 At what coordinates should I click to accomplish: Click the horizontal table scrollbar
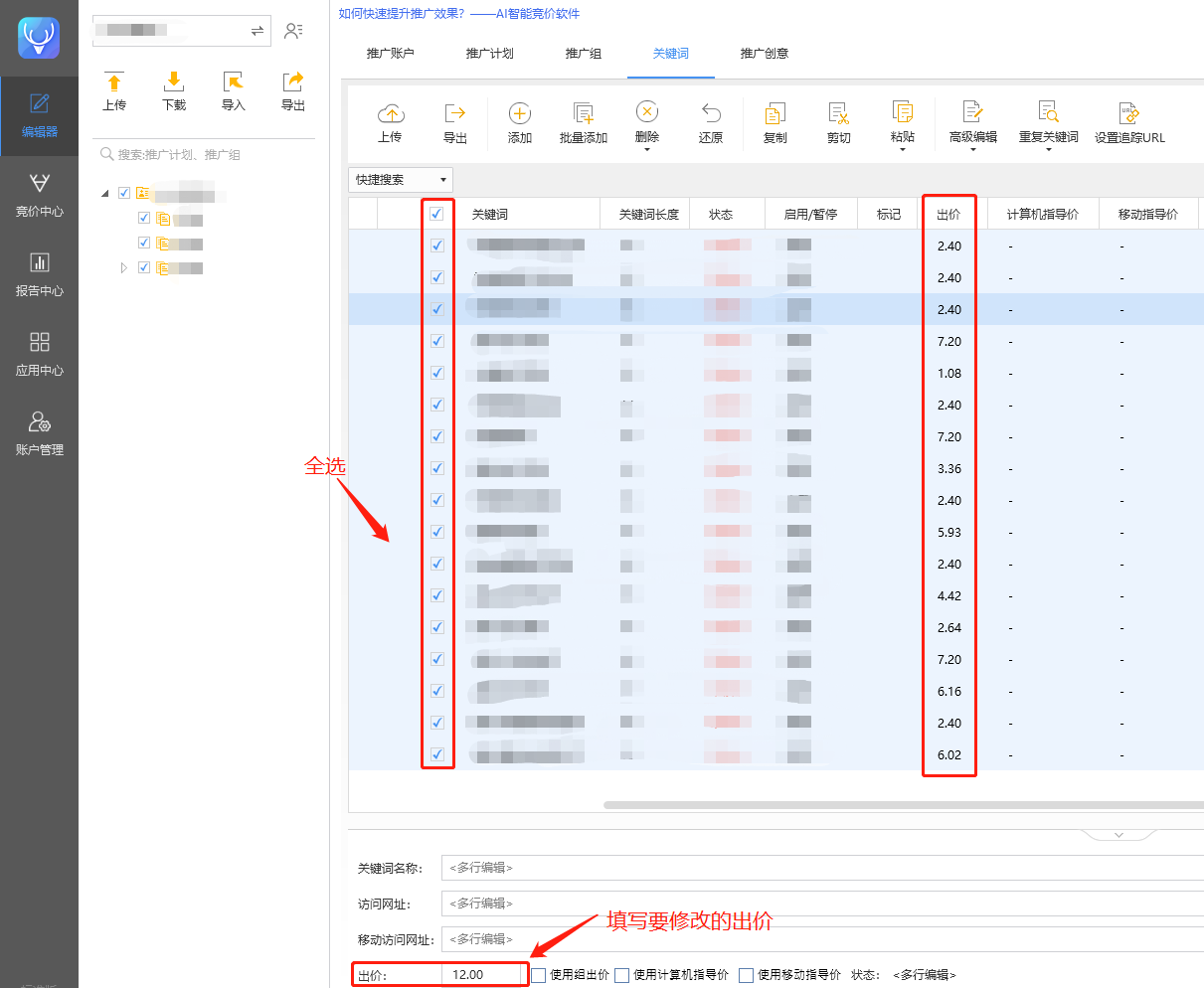pos(903,805)
